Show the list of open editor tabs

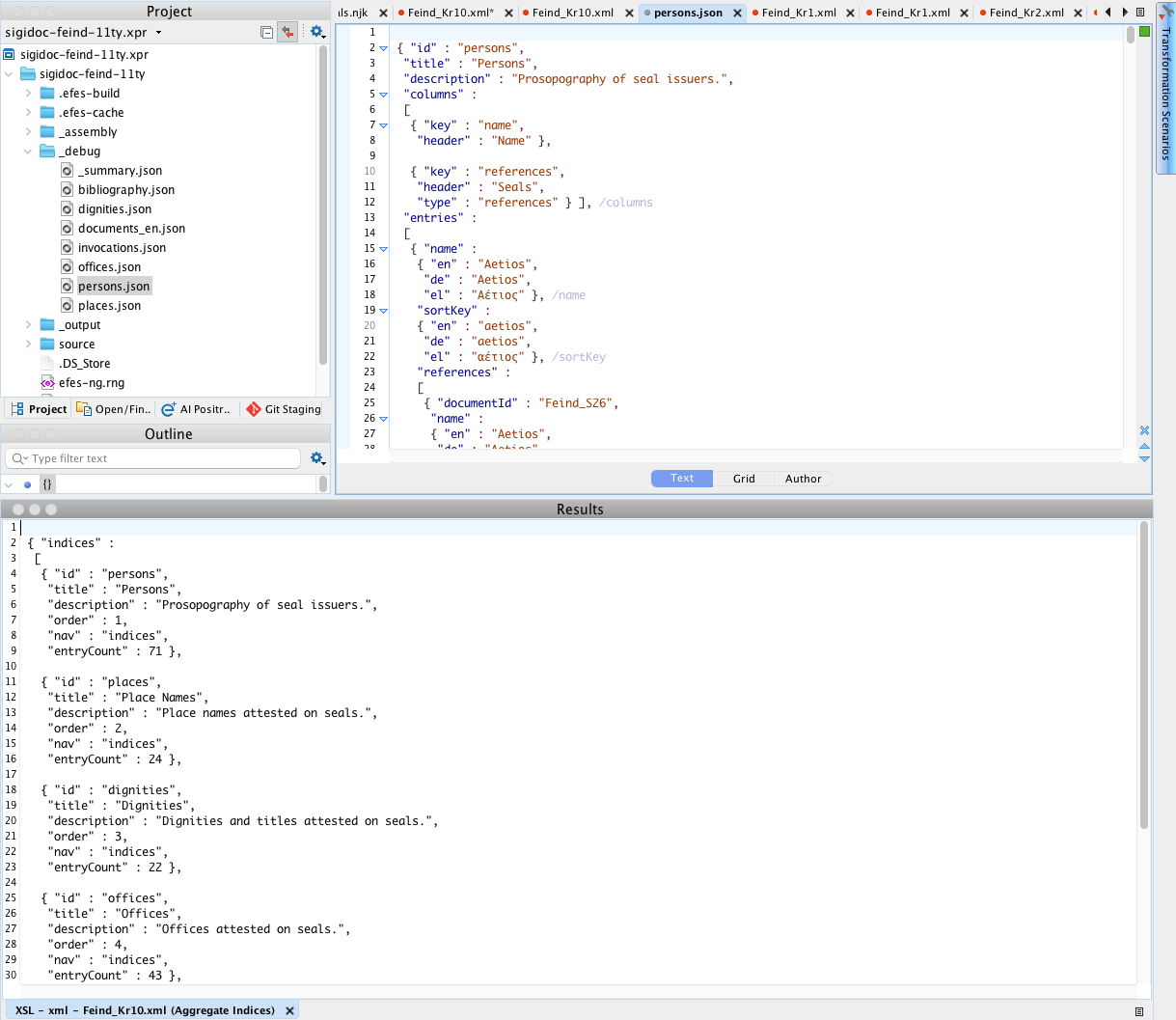coord(1140,13)
